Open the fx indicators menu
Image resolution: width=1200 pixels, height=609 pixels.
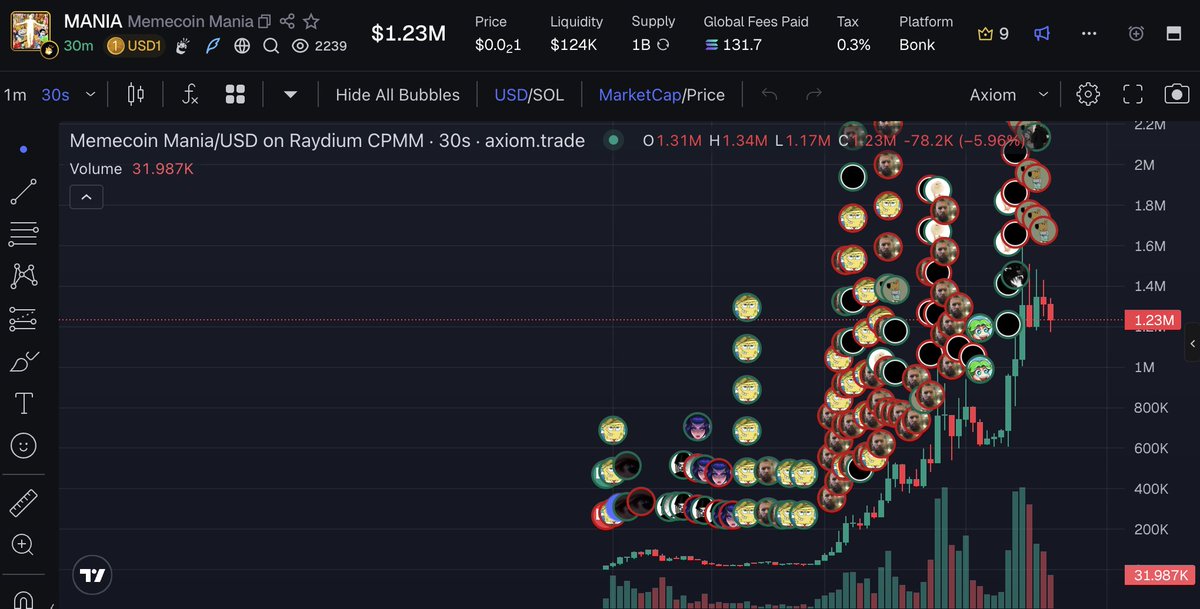pyautogui.click(x=190, y=95)
